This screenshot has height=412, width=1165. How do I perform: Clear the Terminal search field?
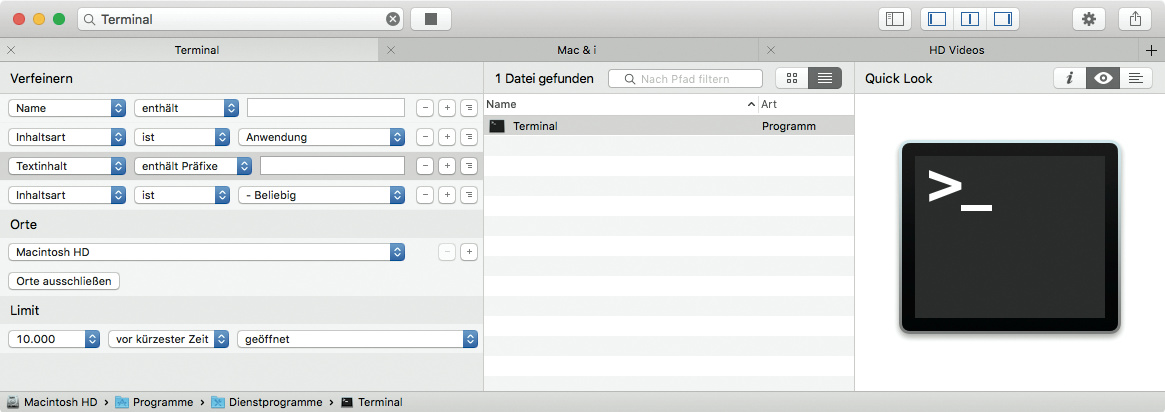coord(393,19)
